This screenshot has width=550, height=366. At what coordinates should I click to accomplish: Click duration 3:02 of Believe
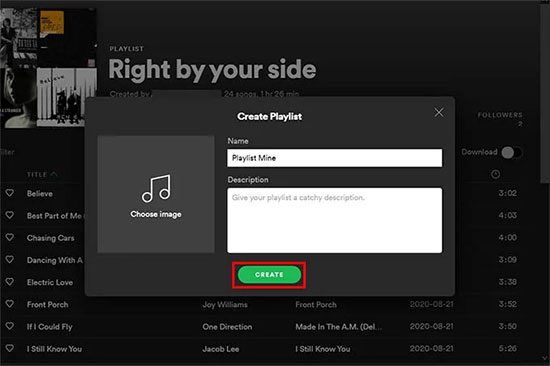(x=508, y=193)
